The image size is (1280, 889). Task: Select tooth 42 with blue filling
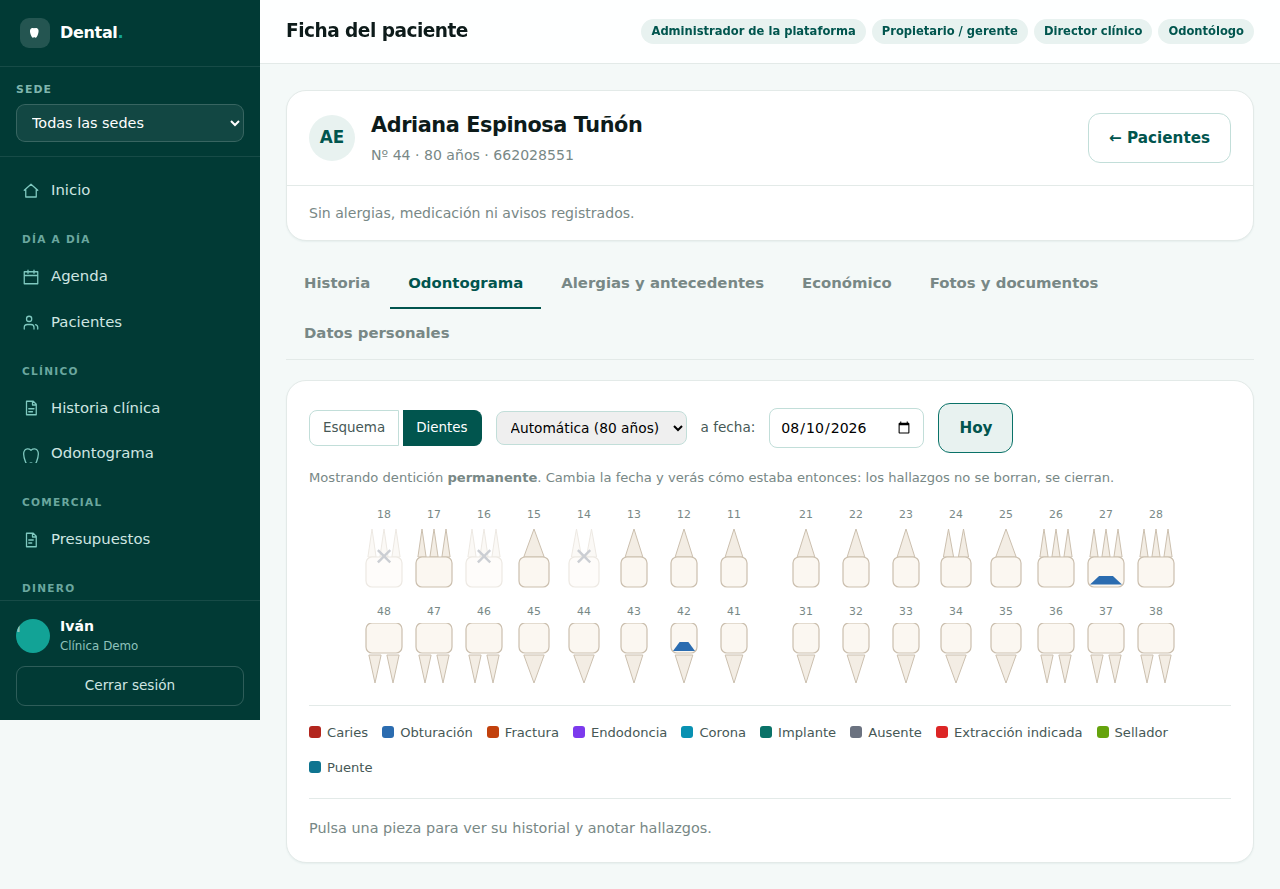[684, 653]
